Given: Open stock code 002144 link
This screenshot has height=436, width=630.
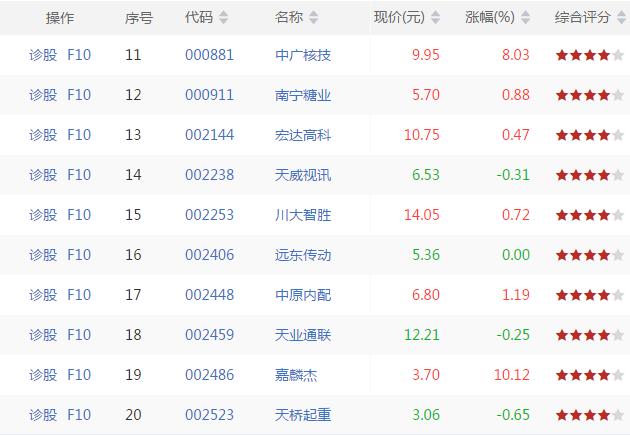Looking at the screenshot, I should (x=209, y=135).
